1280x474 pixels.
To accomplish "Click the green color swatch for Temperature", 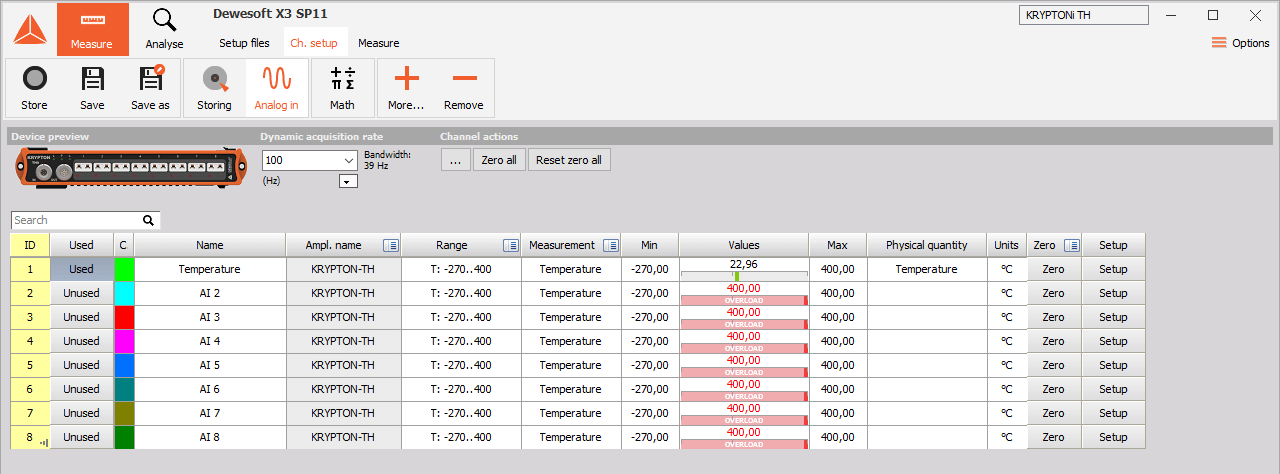I will point(124,269).
